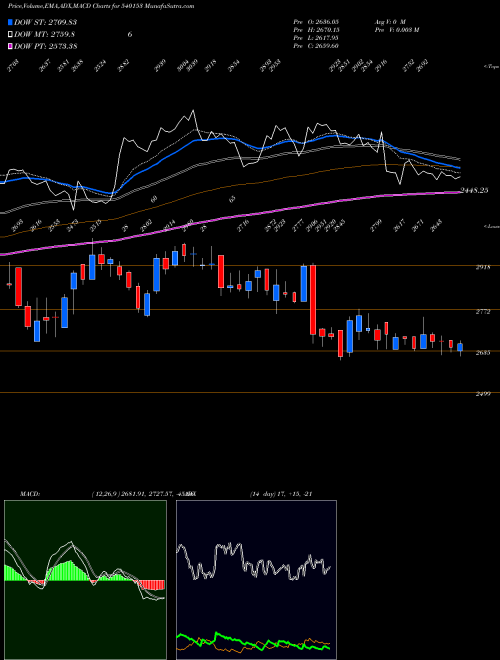The width and height of the screenshot is (500, 660).
Task: Click the large red candle falling from 2918
Action: coord(313,300)
